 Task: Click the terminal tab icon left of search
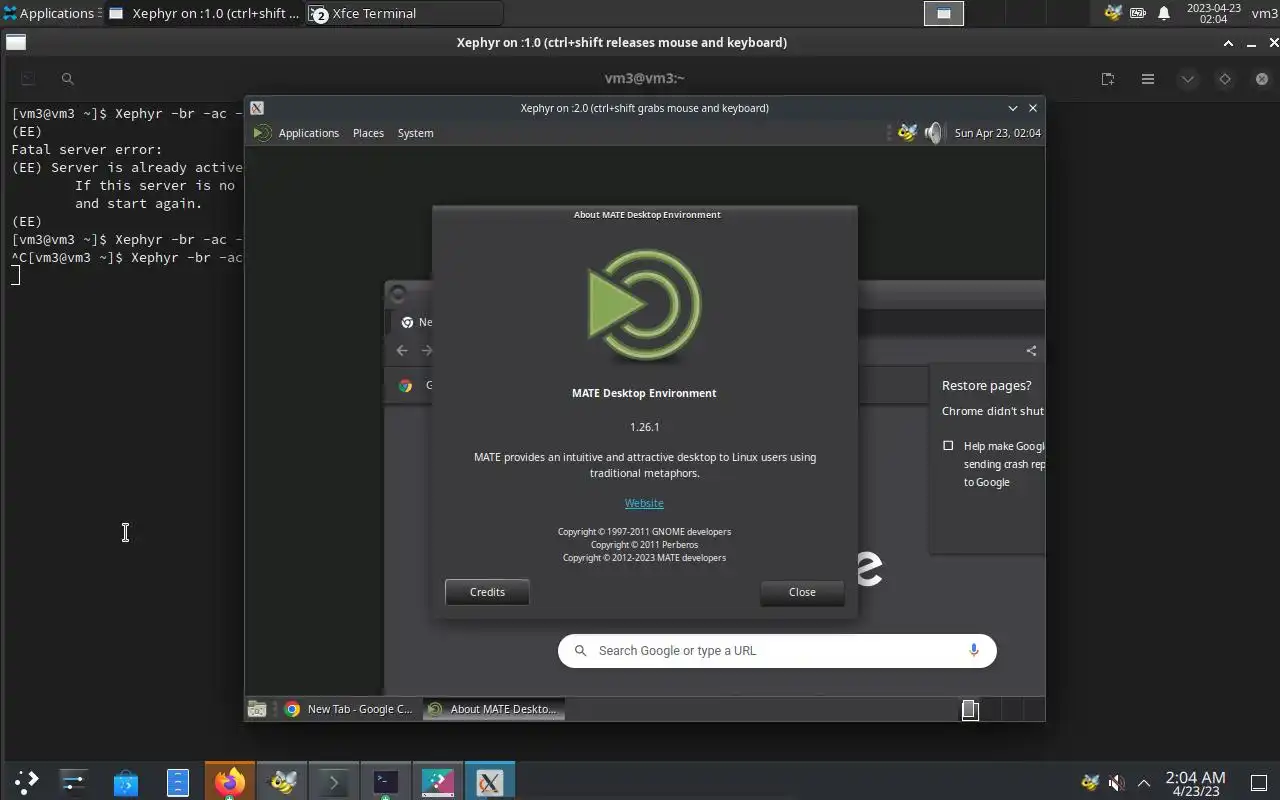pyautogui.click(x=28, y=79)
